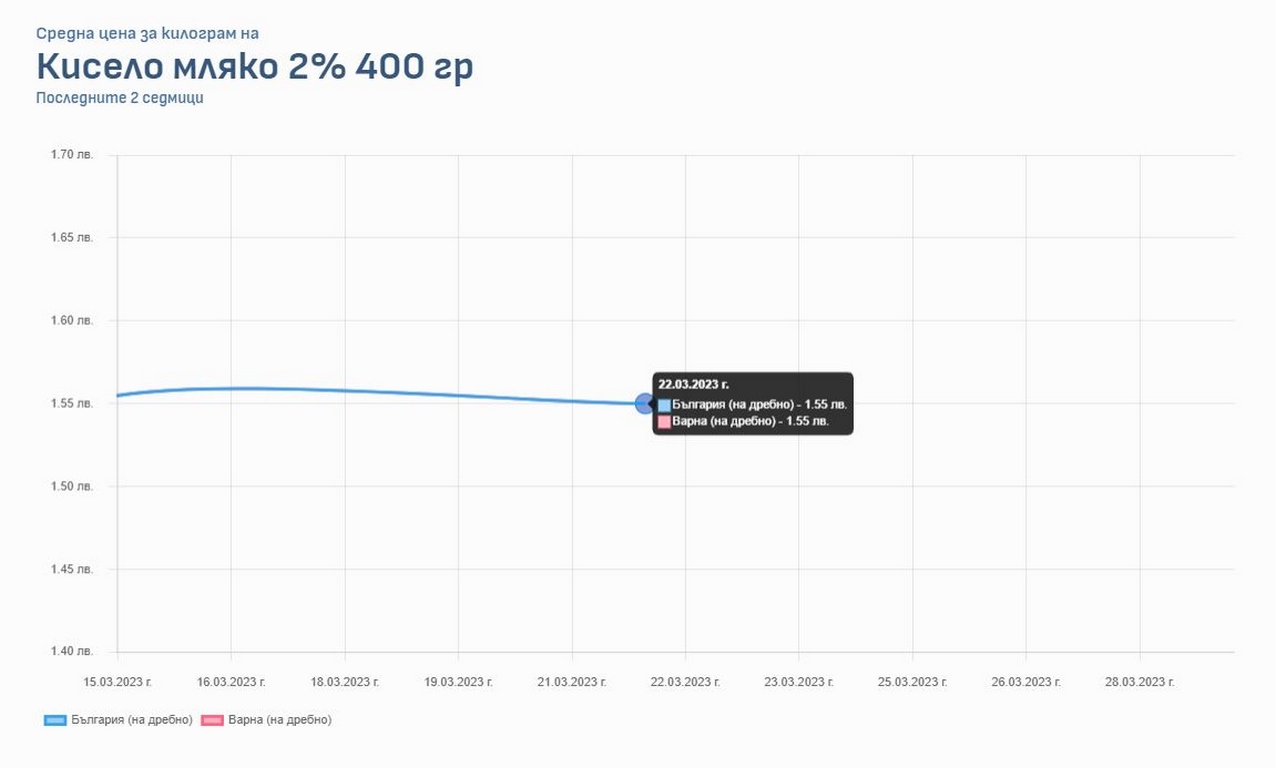The height and width of the screenshot is (768, 1276).
Task: Click the blue square in the tooltip
Action: [665, 405]
